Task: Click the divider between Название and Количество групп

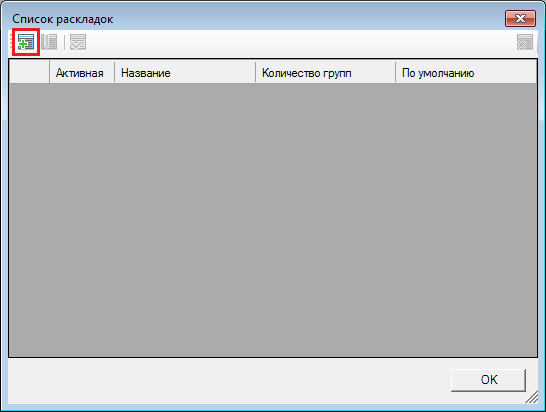Action: click(255, 72)
